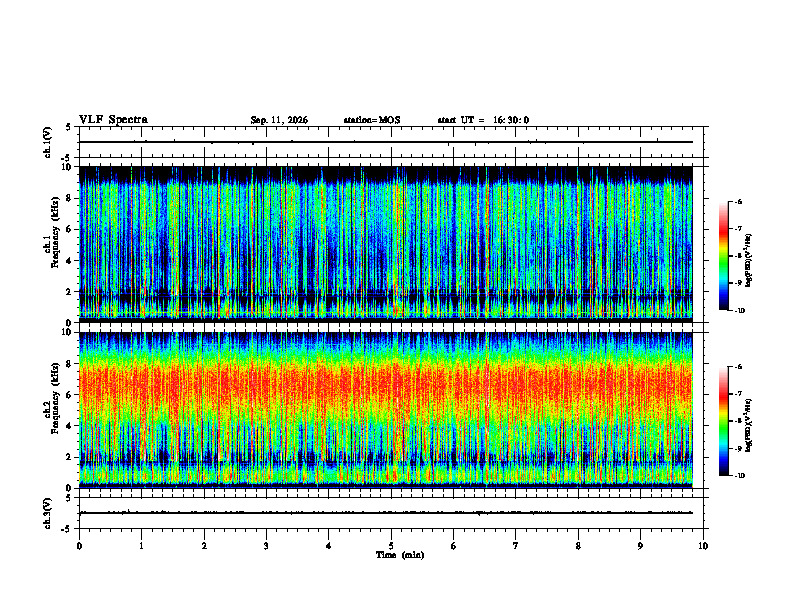Click the ch.1(V) waveform trace
Screen dimensions: 792x612
tap(386, 142)
